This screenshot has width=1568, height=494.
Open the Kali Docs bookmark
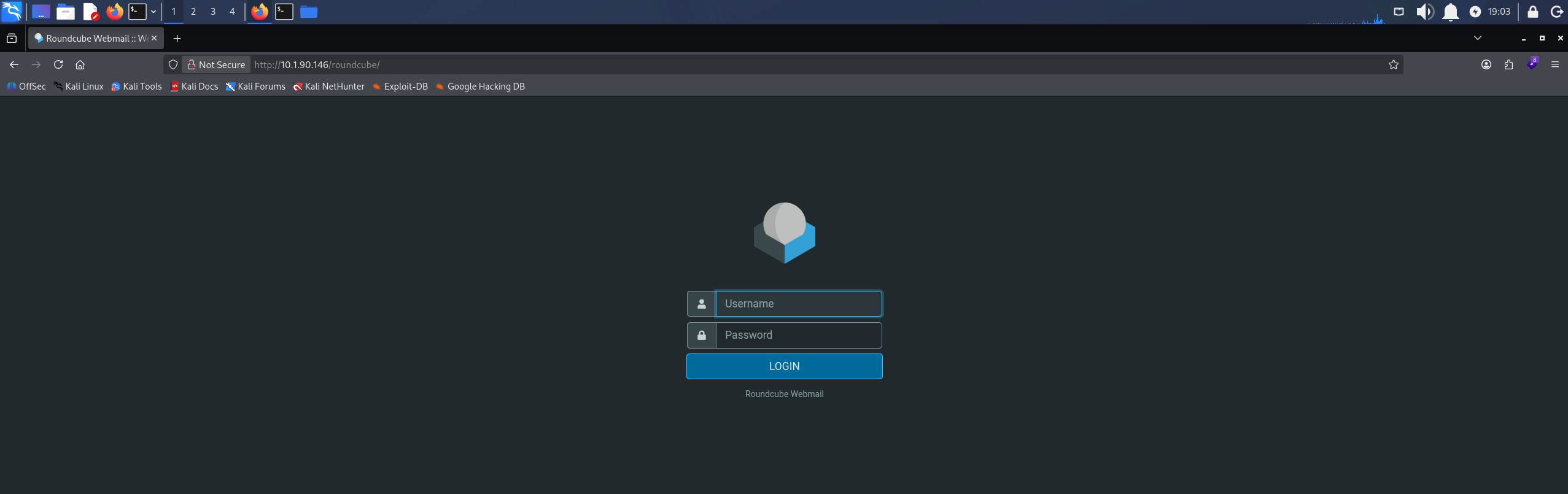point(194,87)
